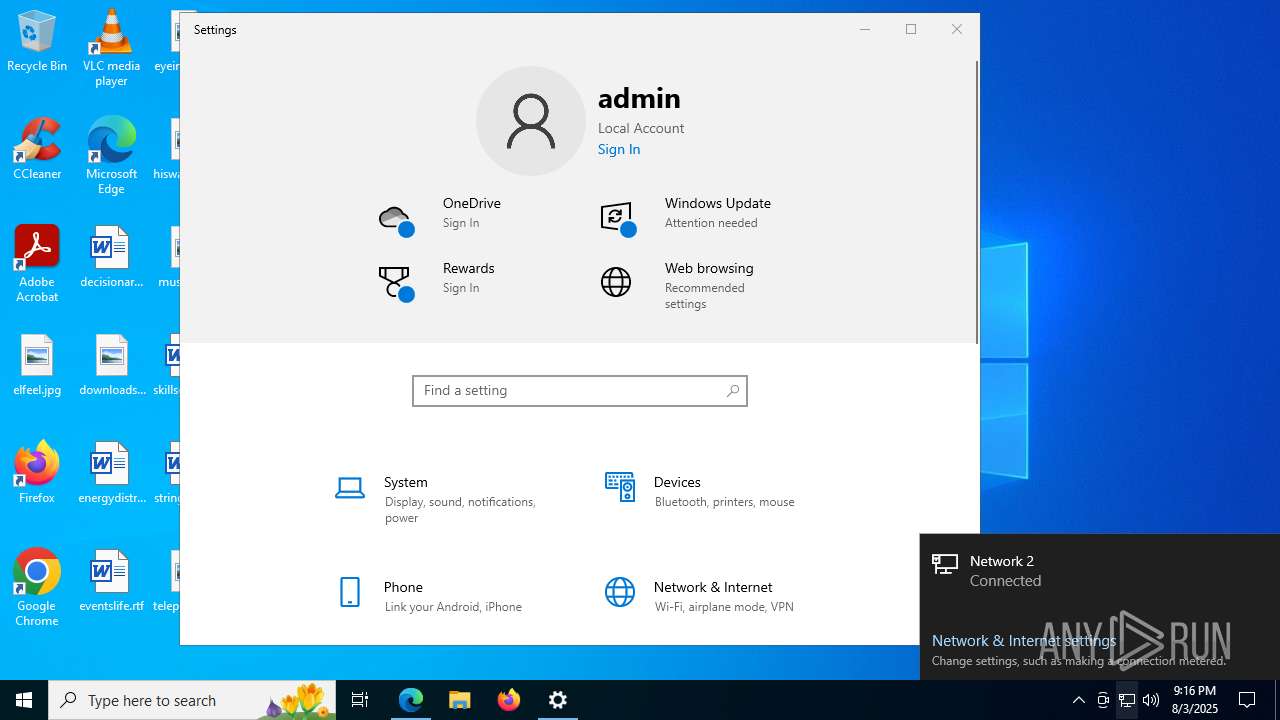
Task: Click the OneDrive cloud icon
Action: pyautogui.click(x=396, y=219)
